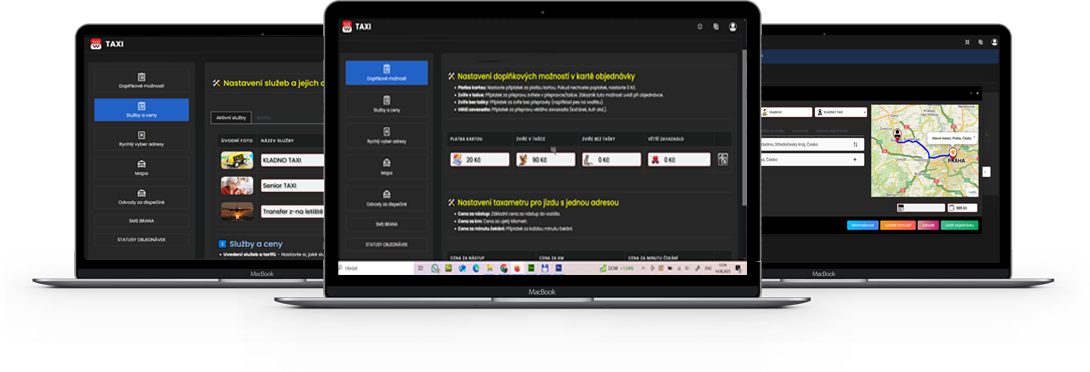Open the KLADNO TAXI dropdown in right window
The image size is (1090, 372).
(x=841, y=112)
